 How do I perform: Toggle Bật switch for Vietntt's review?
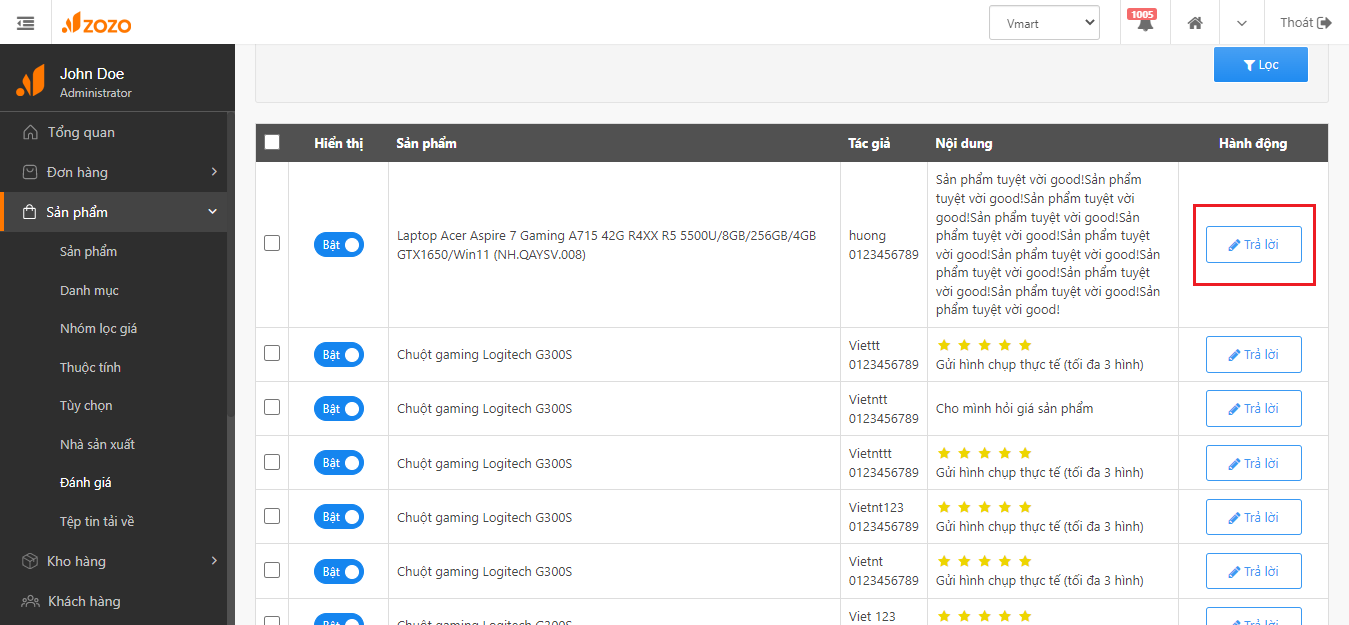[339, 409]
